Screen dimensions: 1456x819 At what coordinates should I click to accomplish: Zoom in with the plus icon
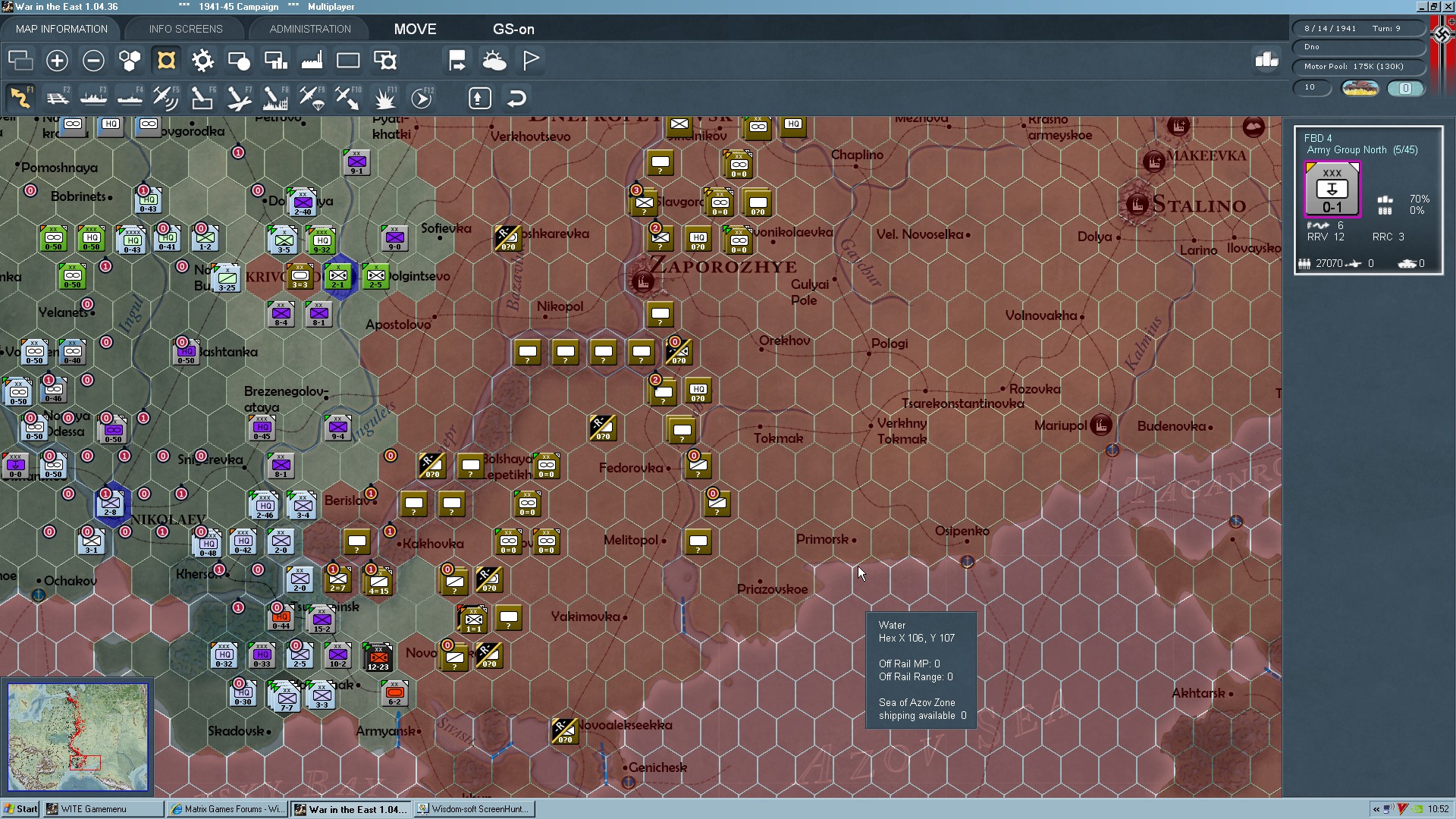click(x=57, y=60)
